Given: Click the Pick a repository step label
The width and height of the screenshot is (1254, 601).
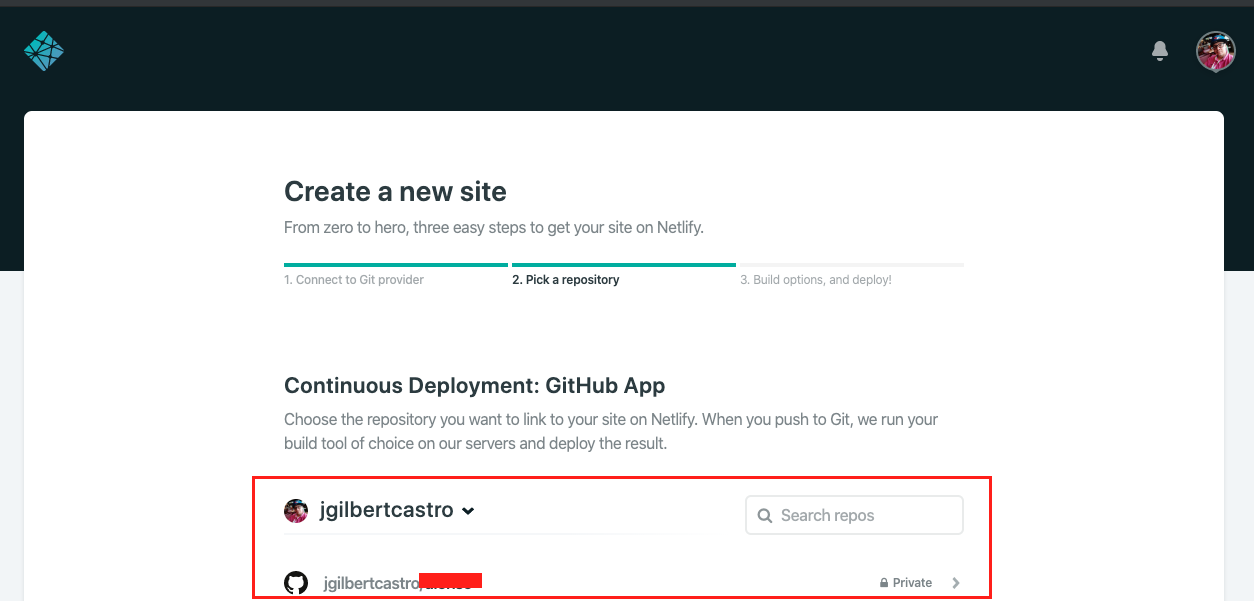Looking at the screenshot, I should 566,279.
